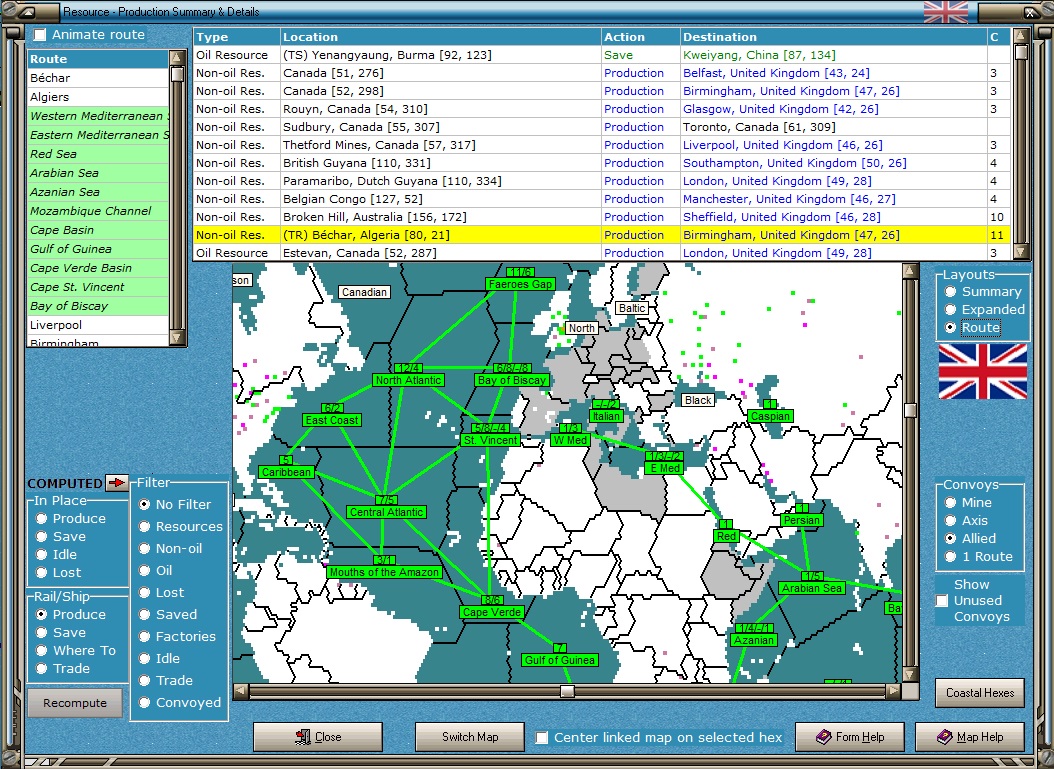Select the Cape Verde convoy node

click(x=492, y=612)
